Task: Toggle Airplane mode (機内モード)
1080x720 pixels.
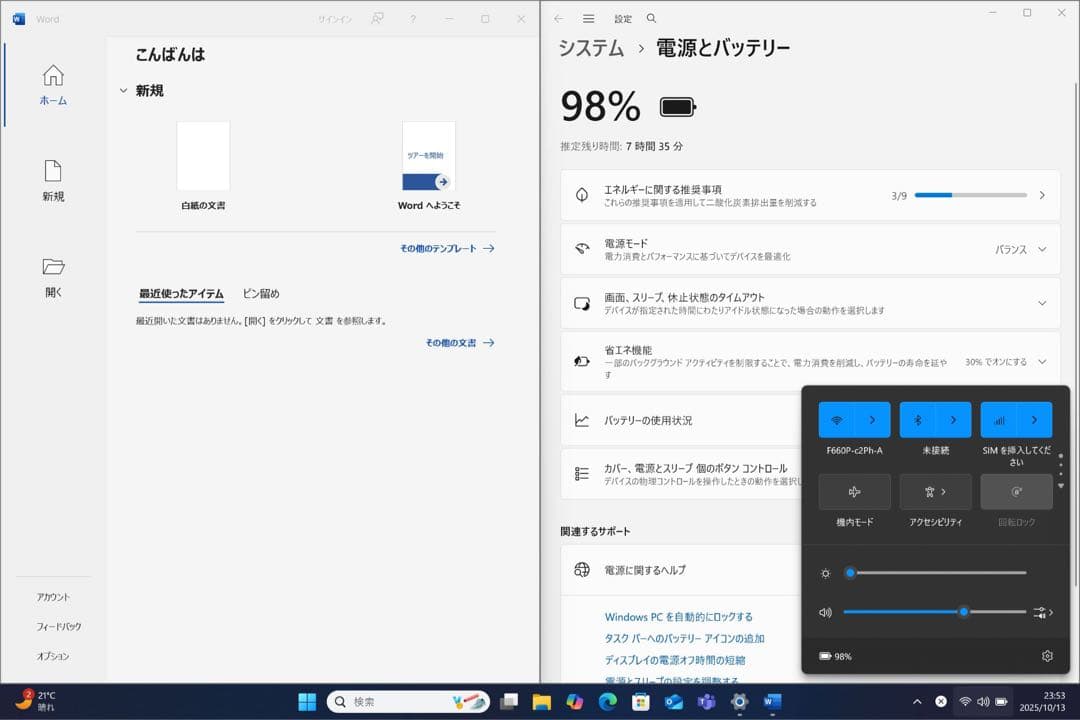Action: click(x=854, y=491)
